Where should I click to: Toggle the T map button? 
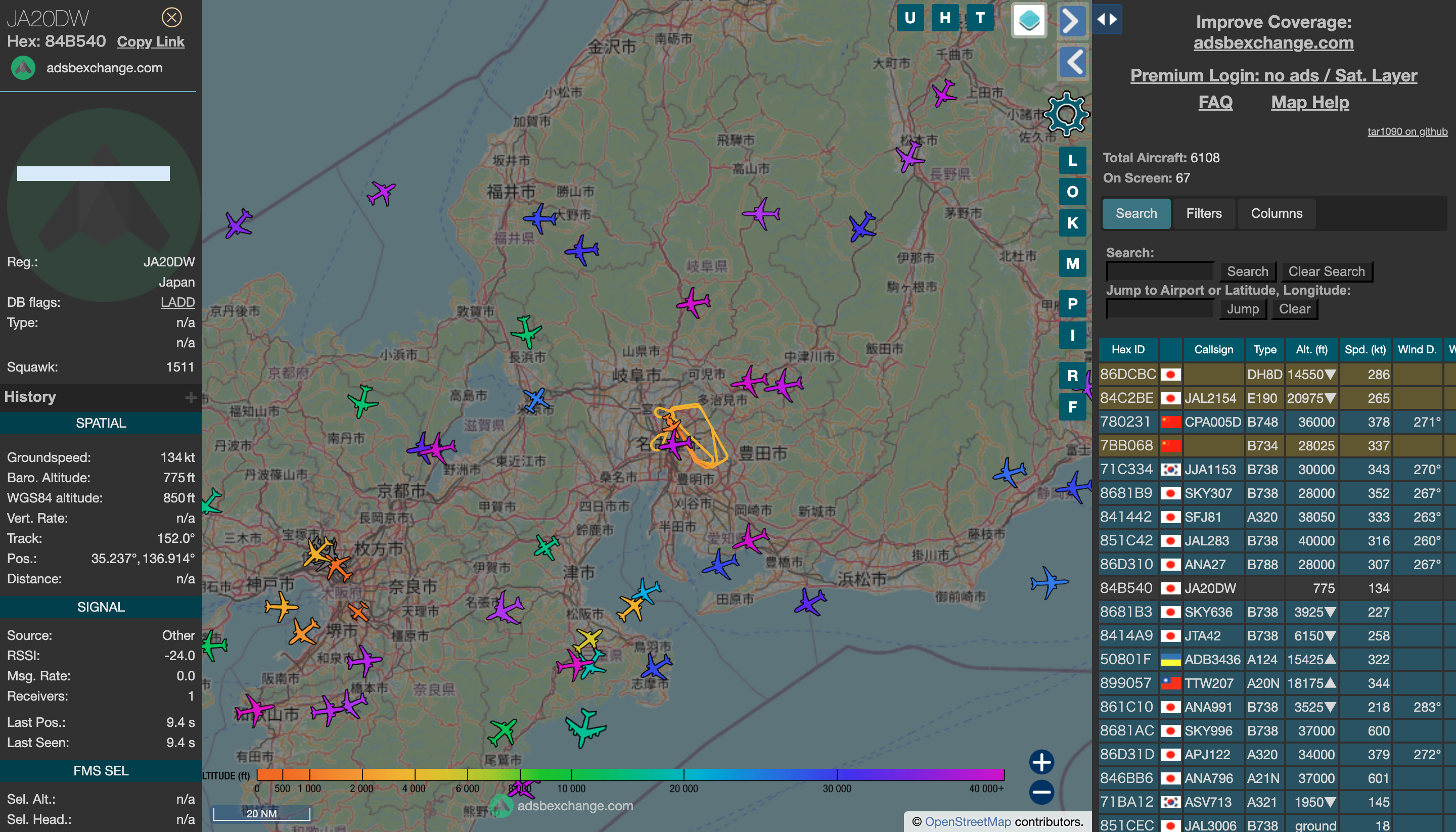click(x=980, y=18)
